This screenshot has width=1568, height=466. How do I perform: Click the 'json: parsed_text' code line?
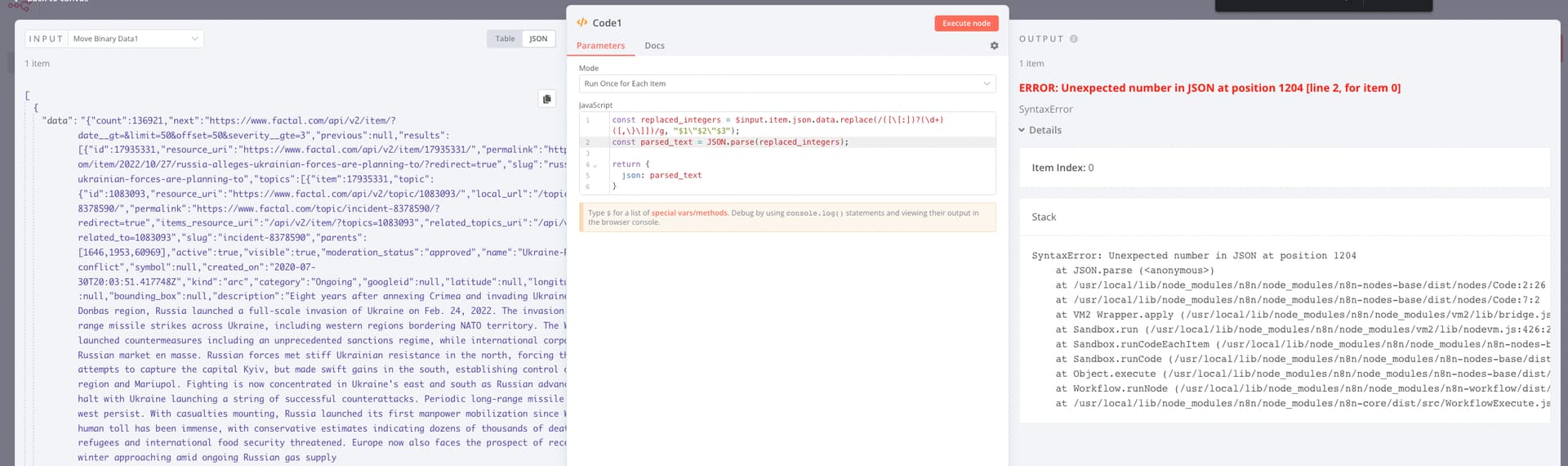point(661,175)
